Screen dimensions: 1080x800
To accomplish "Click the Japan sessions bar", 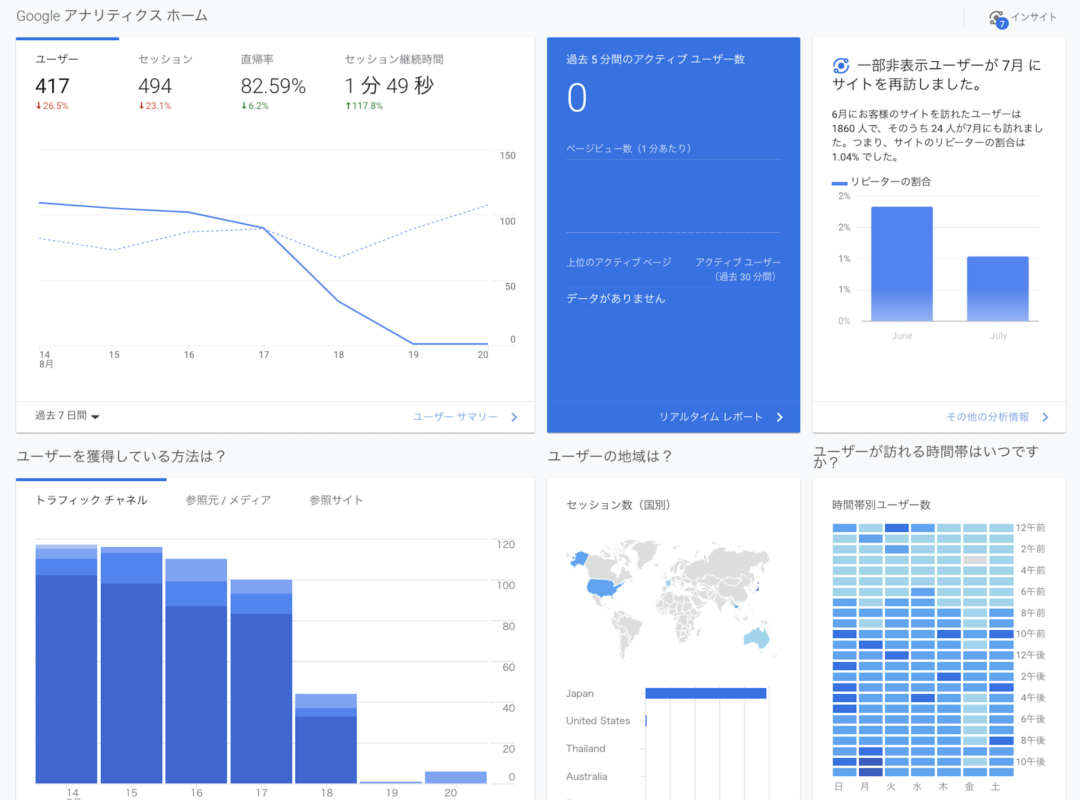I will tap(705, 693).
